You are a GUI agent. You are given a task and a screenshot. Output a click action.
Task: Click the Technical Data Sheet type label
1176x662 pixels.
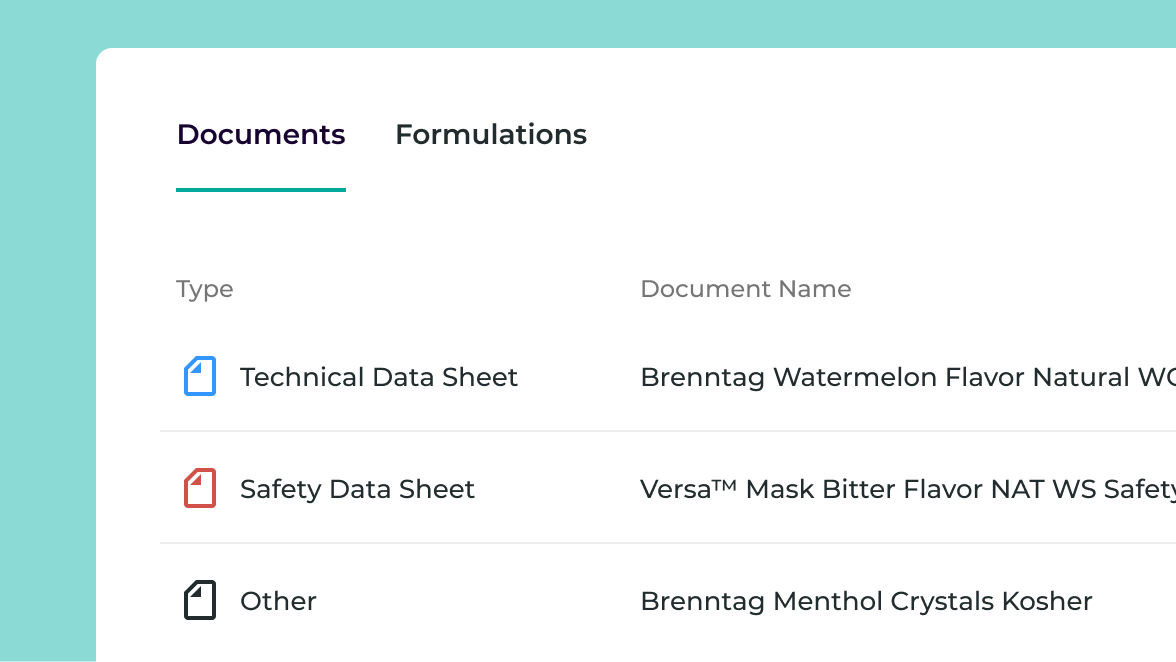(379, 377)
